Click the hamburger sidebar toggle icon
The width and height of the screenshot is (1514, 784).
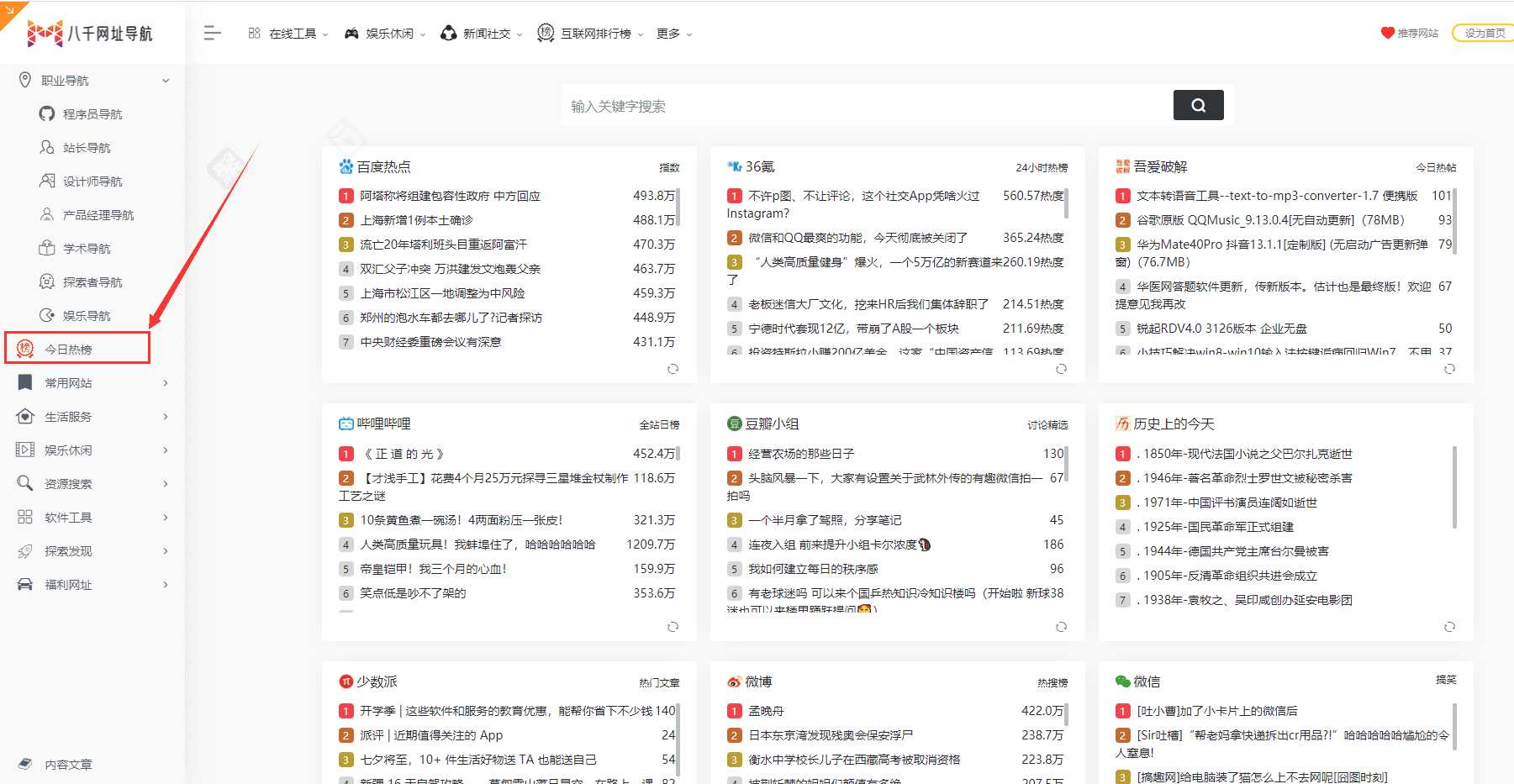212,33
